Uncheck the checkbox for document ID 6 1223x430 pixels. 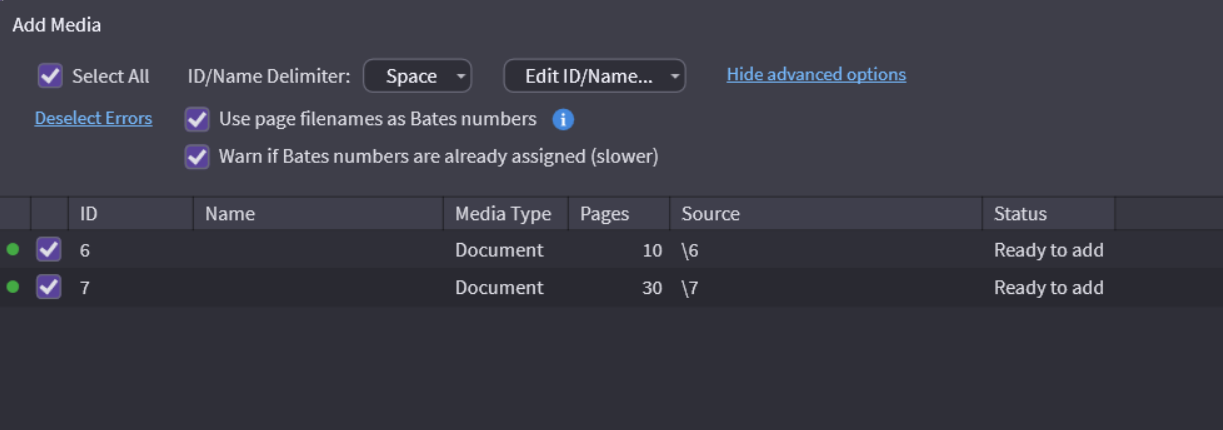pos(49,250)
